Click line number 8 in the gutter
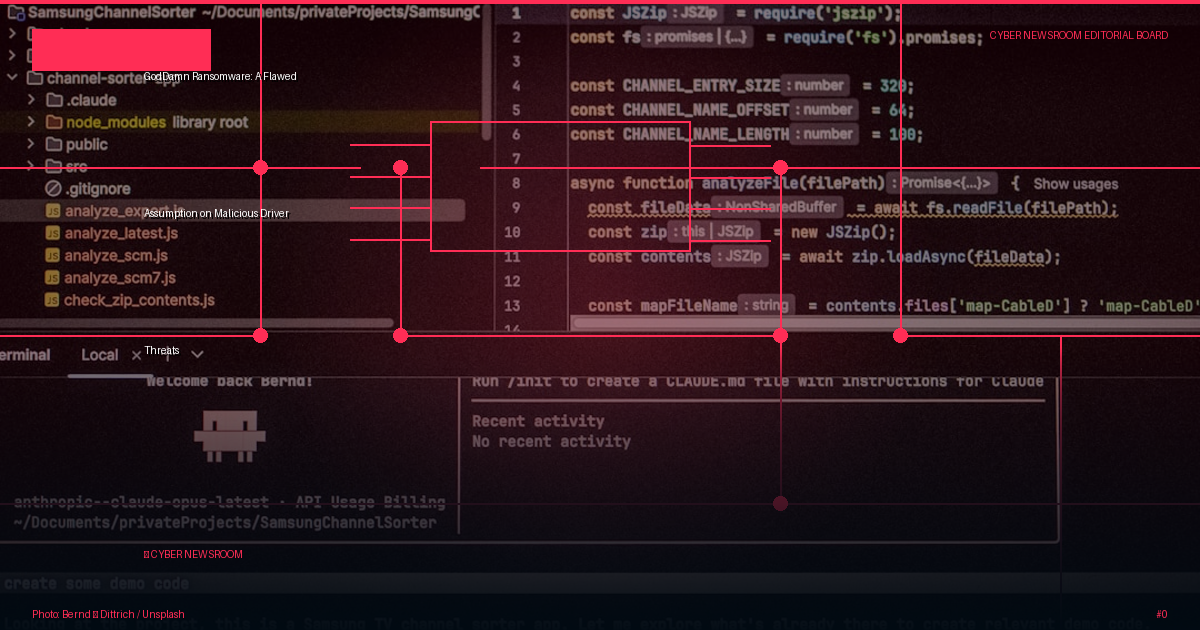Screen dimensions: 1200x630 click(516, 183)
